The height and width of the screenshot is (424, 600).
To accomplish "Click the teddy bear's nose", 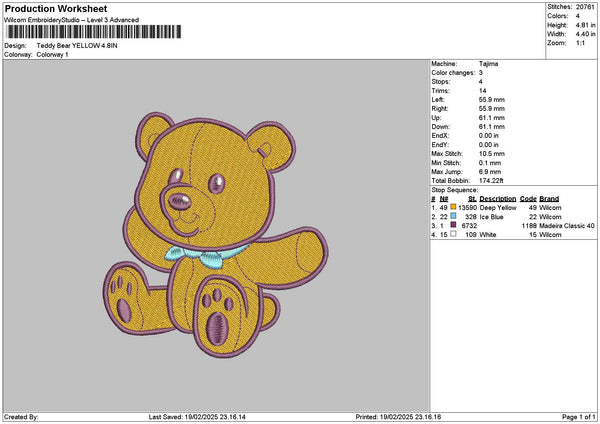I will (x=182, y=201).
